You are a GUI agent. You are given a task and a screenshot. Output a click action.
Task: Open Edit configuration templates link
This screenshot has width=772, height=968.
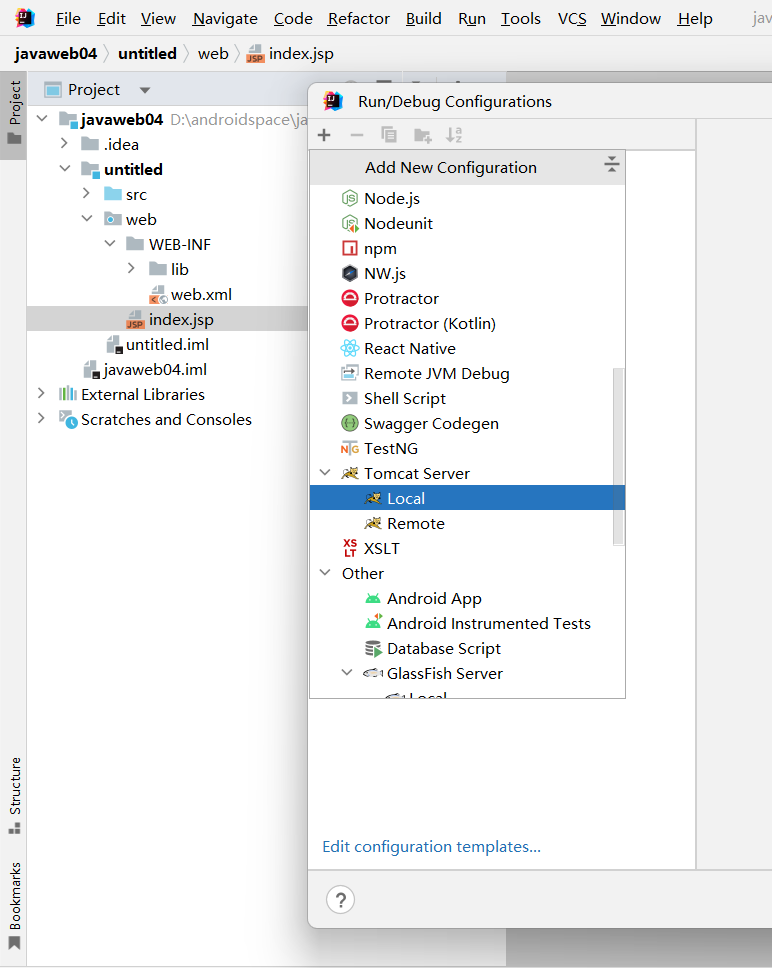click(431, 846)
